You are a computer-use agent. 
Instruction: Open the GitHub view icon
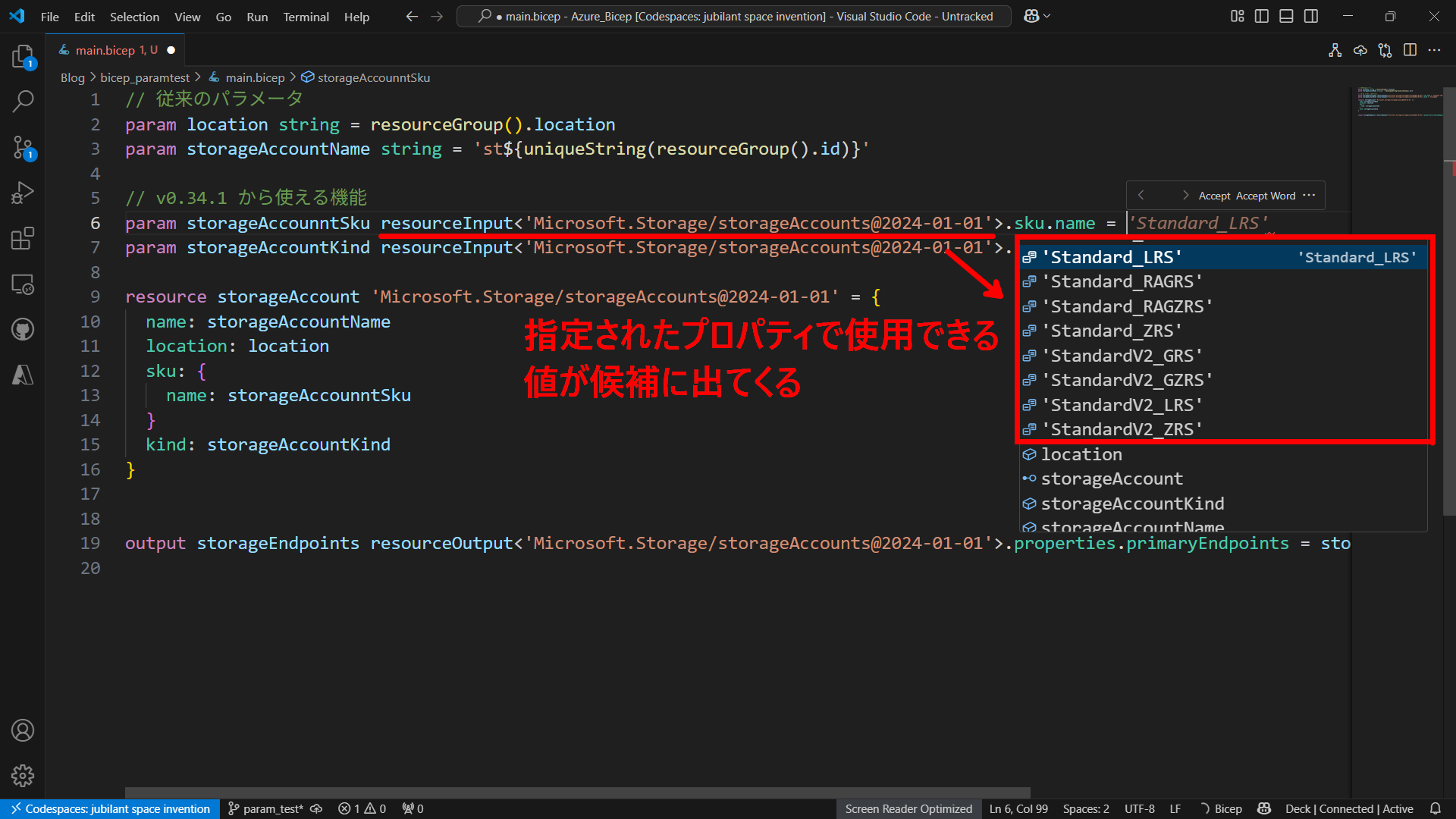(x=23, y=329)
